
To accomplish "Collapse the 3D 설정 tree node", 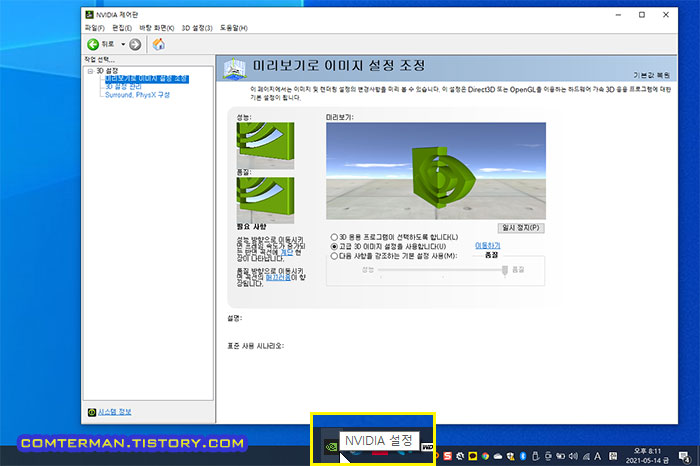I will pos(90,71).
